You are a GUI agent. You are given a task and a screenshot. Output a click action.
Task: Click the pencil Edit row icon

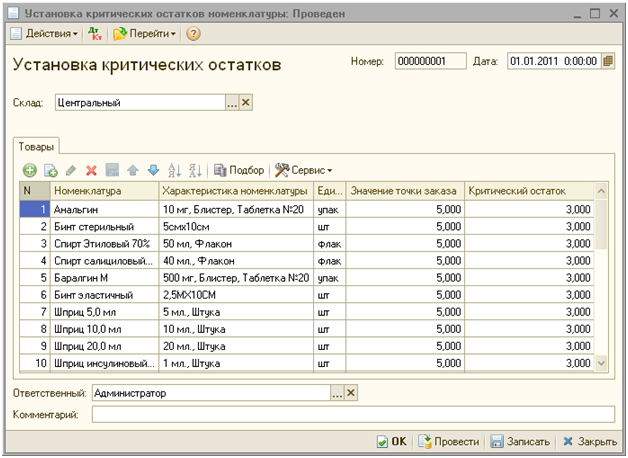[x=71, y=171]
